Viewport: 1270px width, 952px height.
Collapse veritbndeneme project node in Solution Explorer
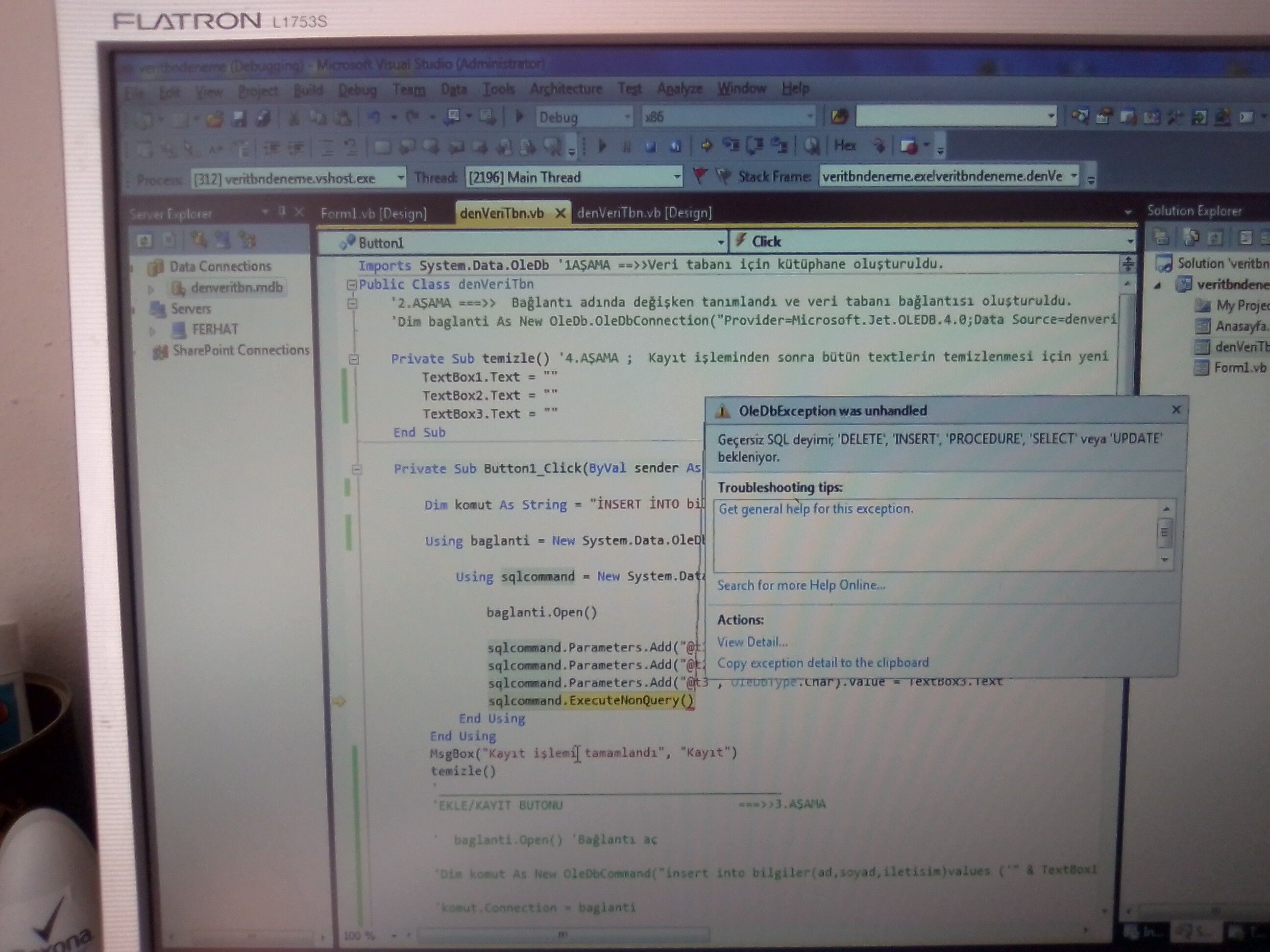pos(1157,285)
